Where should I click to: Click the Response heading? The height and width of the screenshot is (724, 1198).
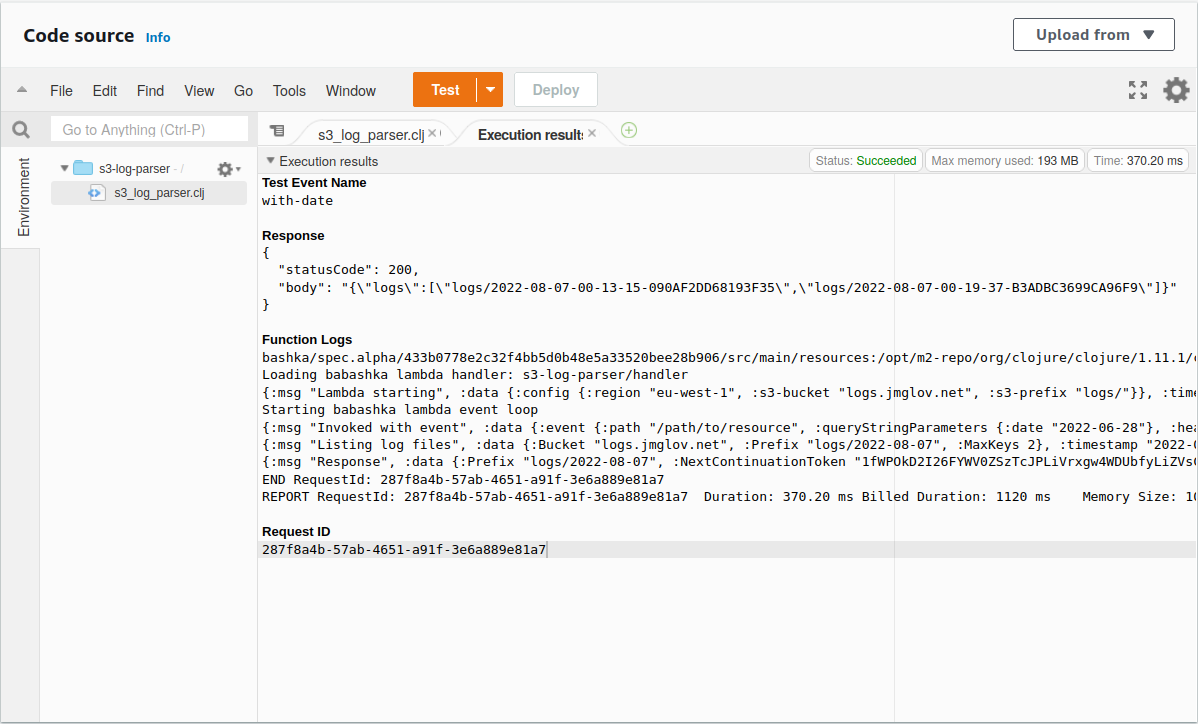293,236
